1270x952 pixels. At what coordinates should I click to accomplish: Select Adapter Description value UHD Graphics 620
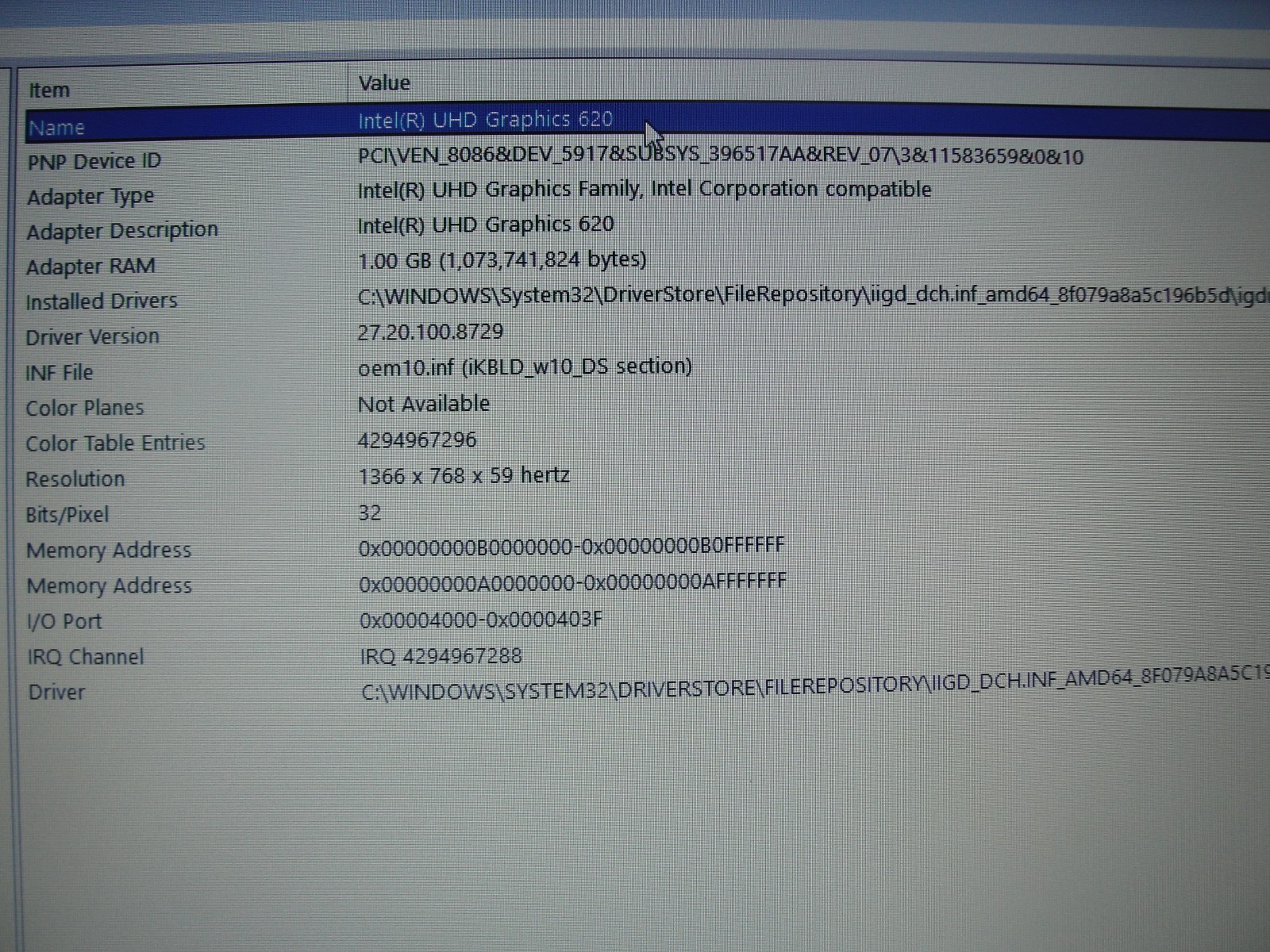pyautogui.click(x=485, y=225)
